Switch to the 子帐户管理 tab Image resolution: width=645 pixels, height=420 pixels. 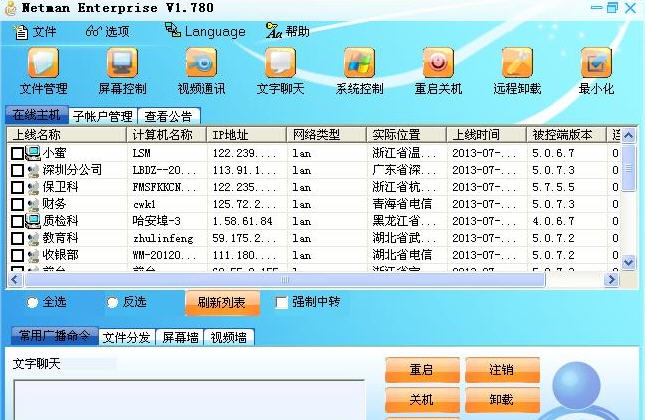click(x=103, y=116)
